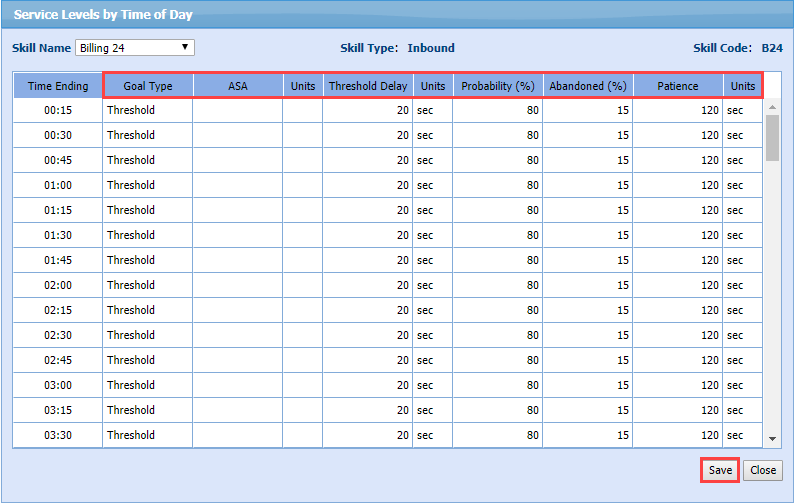Click the ASA column header
794x503 pixels.
238,86
